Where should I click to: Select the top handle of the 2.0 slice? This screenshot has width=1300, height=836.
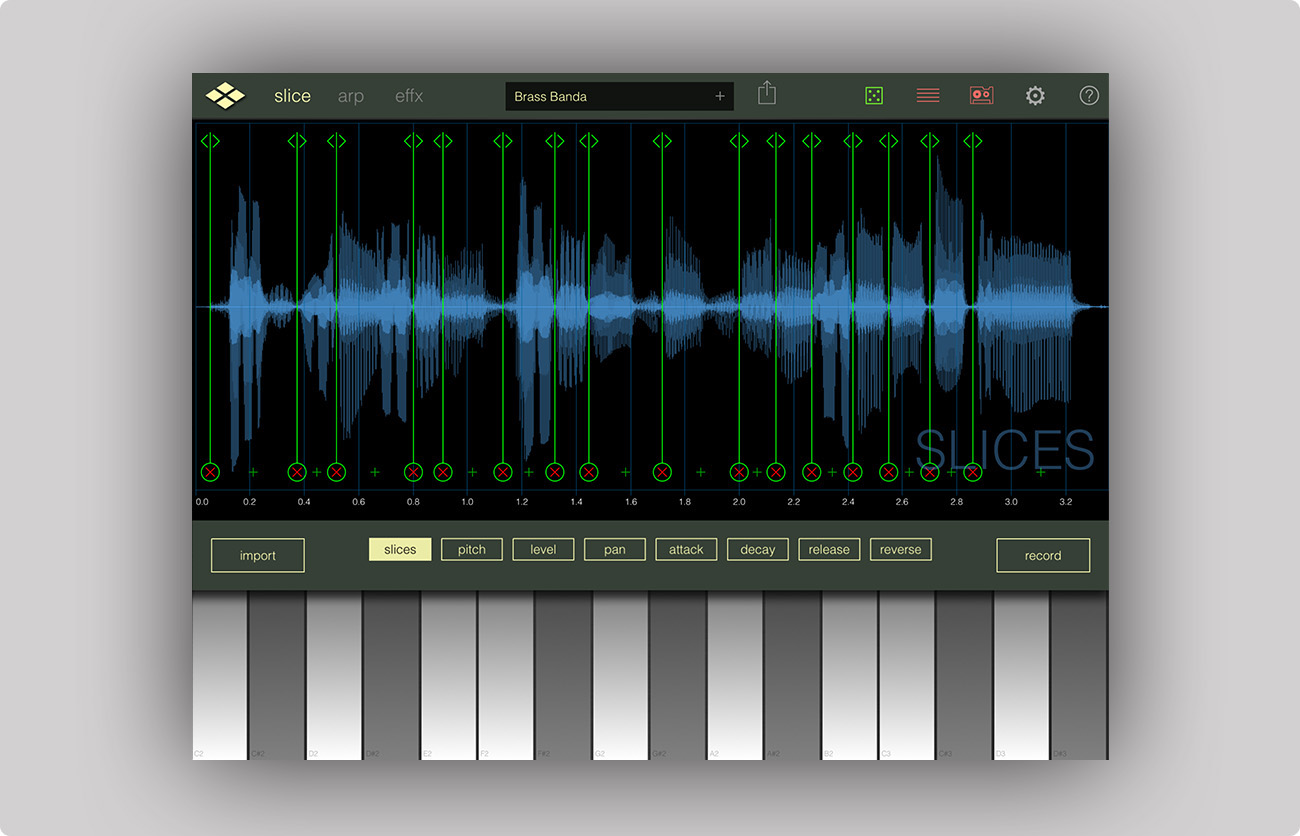point(739,141)
